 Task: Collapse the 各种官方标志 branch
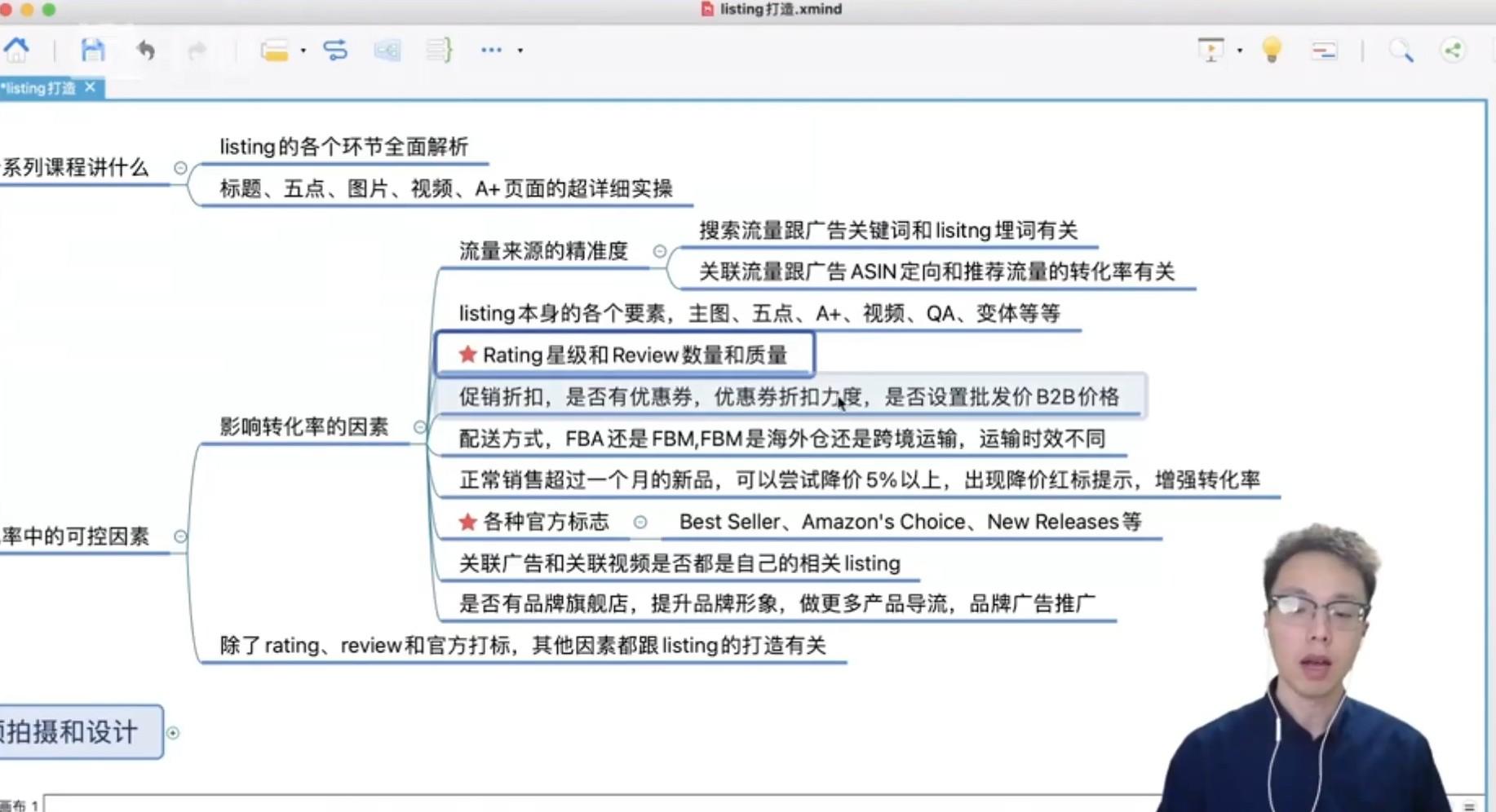coord(642,523)
